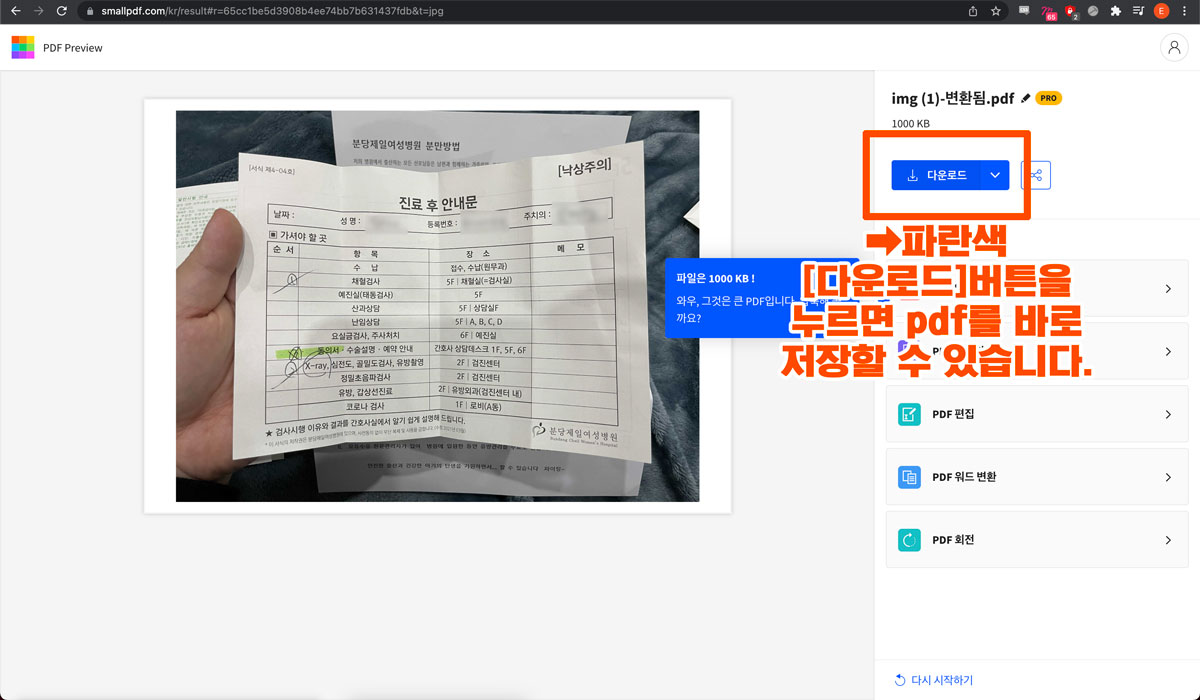Click the share page icon in the address bar
The image size is (1200, 700).
click(x=973, y=11)
